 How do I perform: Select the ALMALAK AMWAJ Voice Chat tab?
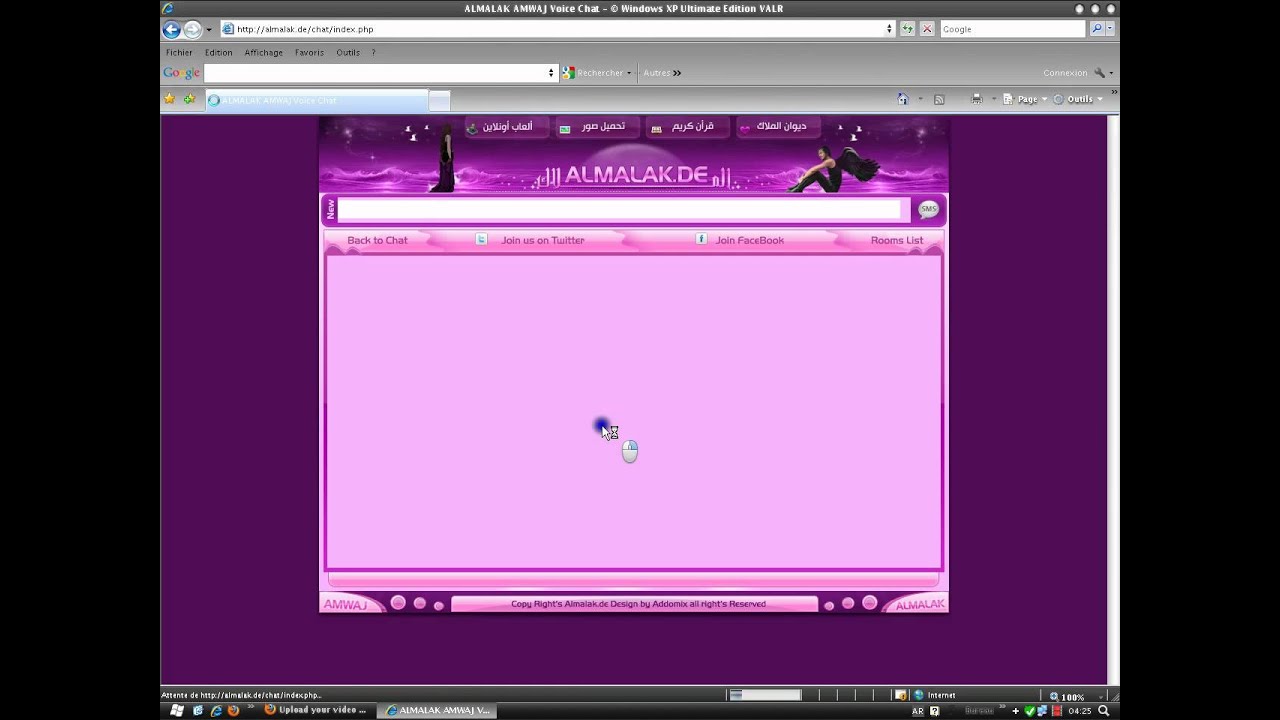coord(316,100)
